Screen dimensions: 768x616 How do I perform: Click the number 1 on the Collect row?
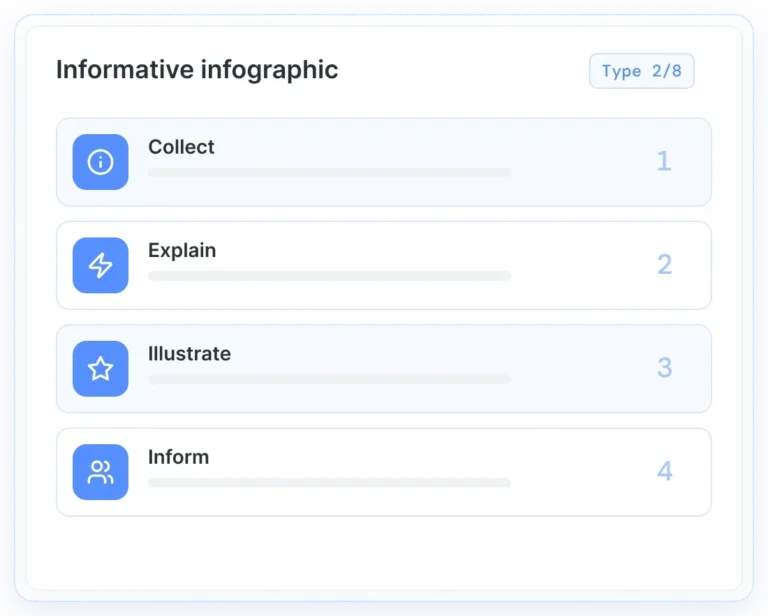[664, 161]
